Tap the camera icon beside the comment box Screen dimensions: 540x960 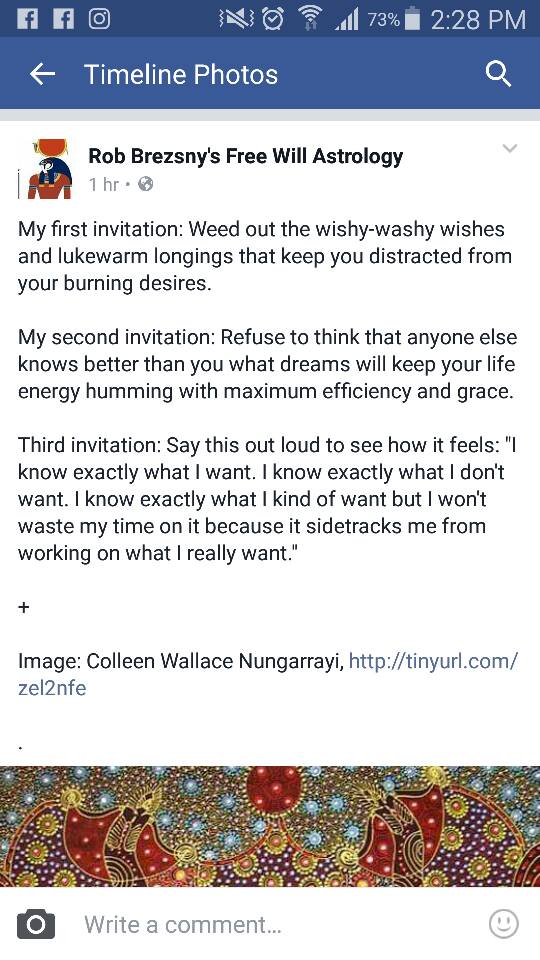(36, 924)
